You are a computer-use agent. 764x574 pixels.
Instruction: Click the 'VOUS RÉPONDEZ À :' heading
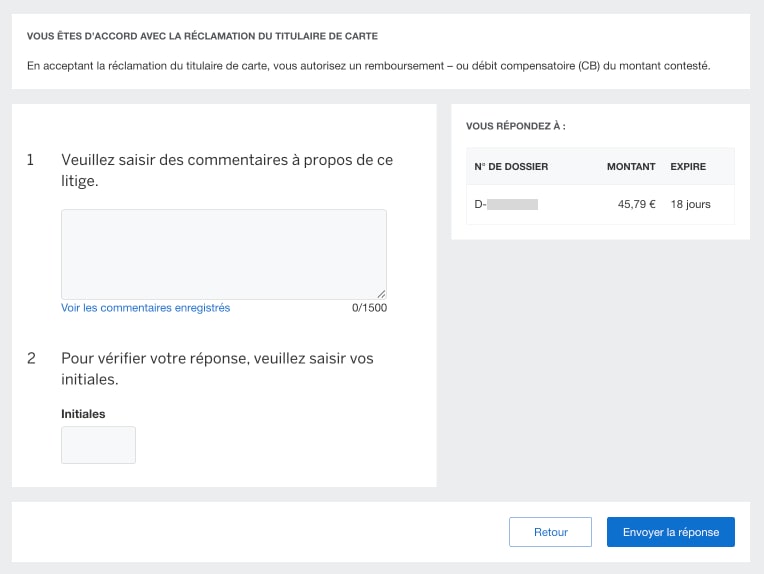pos(516,126)
